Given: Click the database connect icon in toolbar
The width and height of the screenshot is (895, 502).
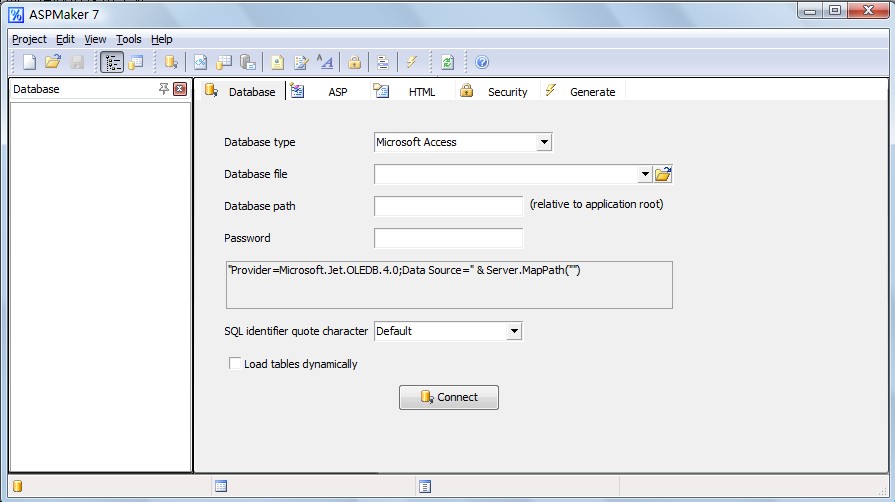Looking at the screenshot, I should 171,62.
